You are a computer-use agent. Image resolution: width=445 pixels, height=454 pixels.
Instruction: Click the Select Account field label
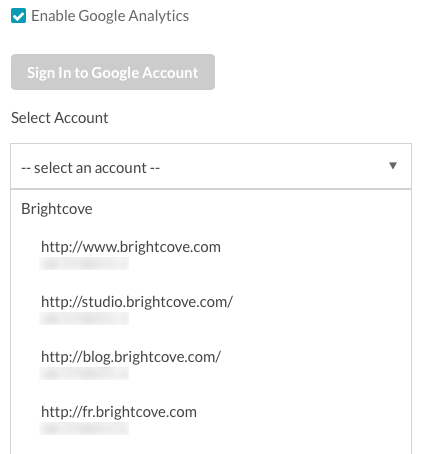click(x=60, y=118)
